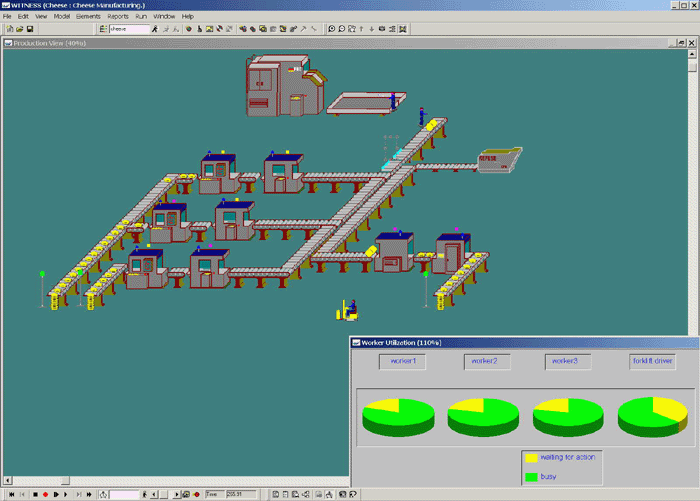Rewind simulation to the start
700x501 pixels.
[x=9, y=494]
